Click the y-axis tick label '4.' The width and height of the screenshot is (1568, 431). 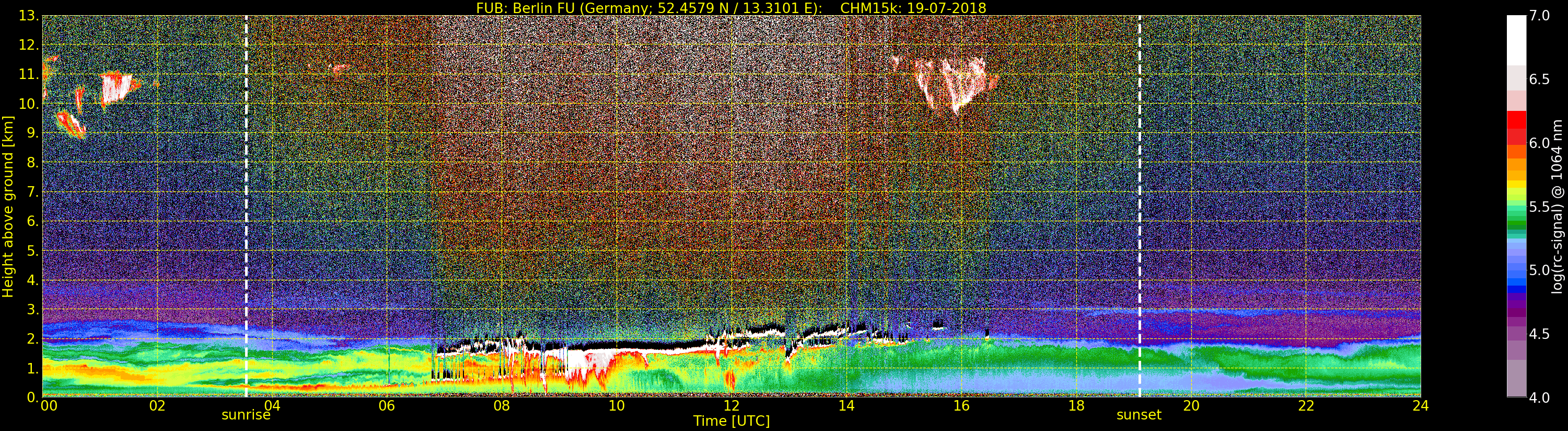coord(32,280)
